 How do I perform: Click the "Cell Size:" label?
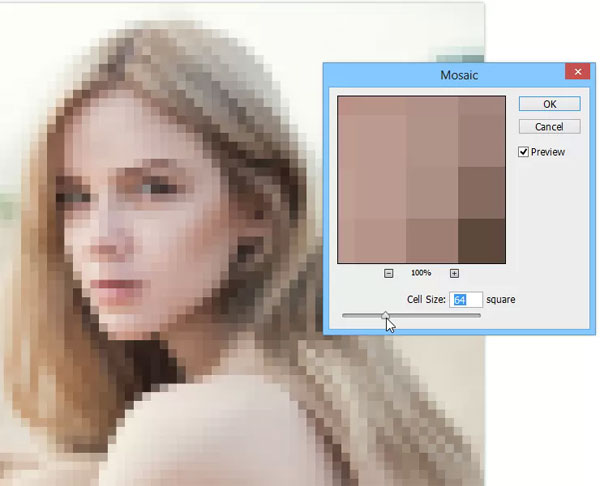[x=426, y=299]
